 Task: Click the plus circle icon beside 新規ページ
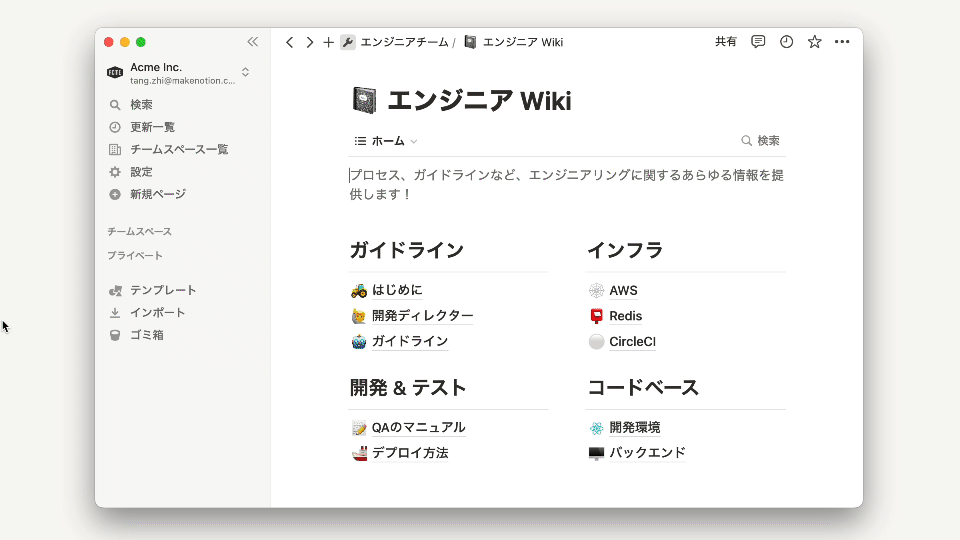coord(114,195)
